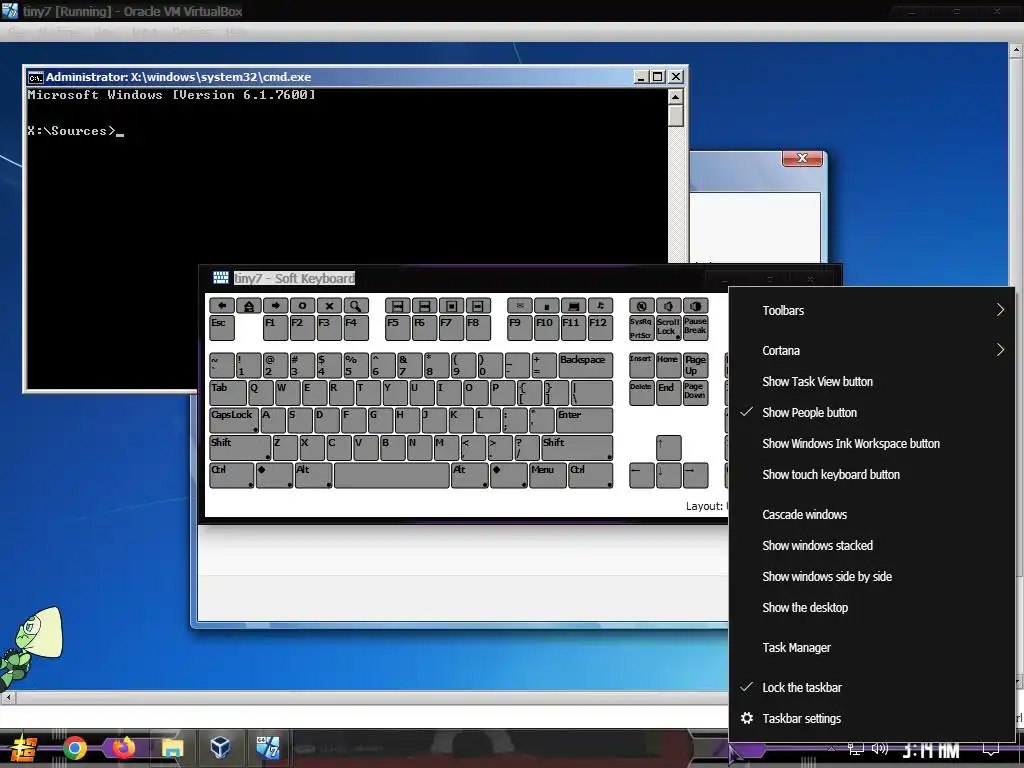Click the mail envelope key on Soft Keyboard
This screenshot has height=768, width=1024.
pyautogui.click(x=520, y=305)
